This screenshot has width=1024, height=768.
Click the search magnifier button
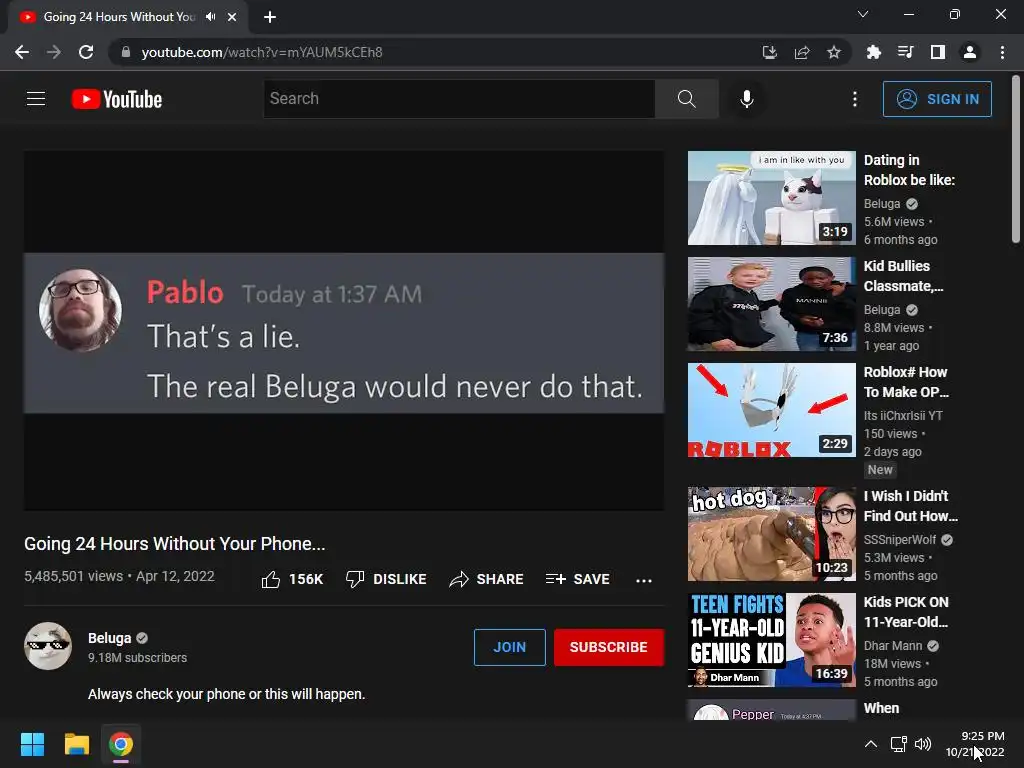coord(686,99)
